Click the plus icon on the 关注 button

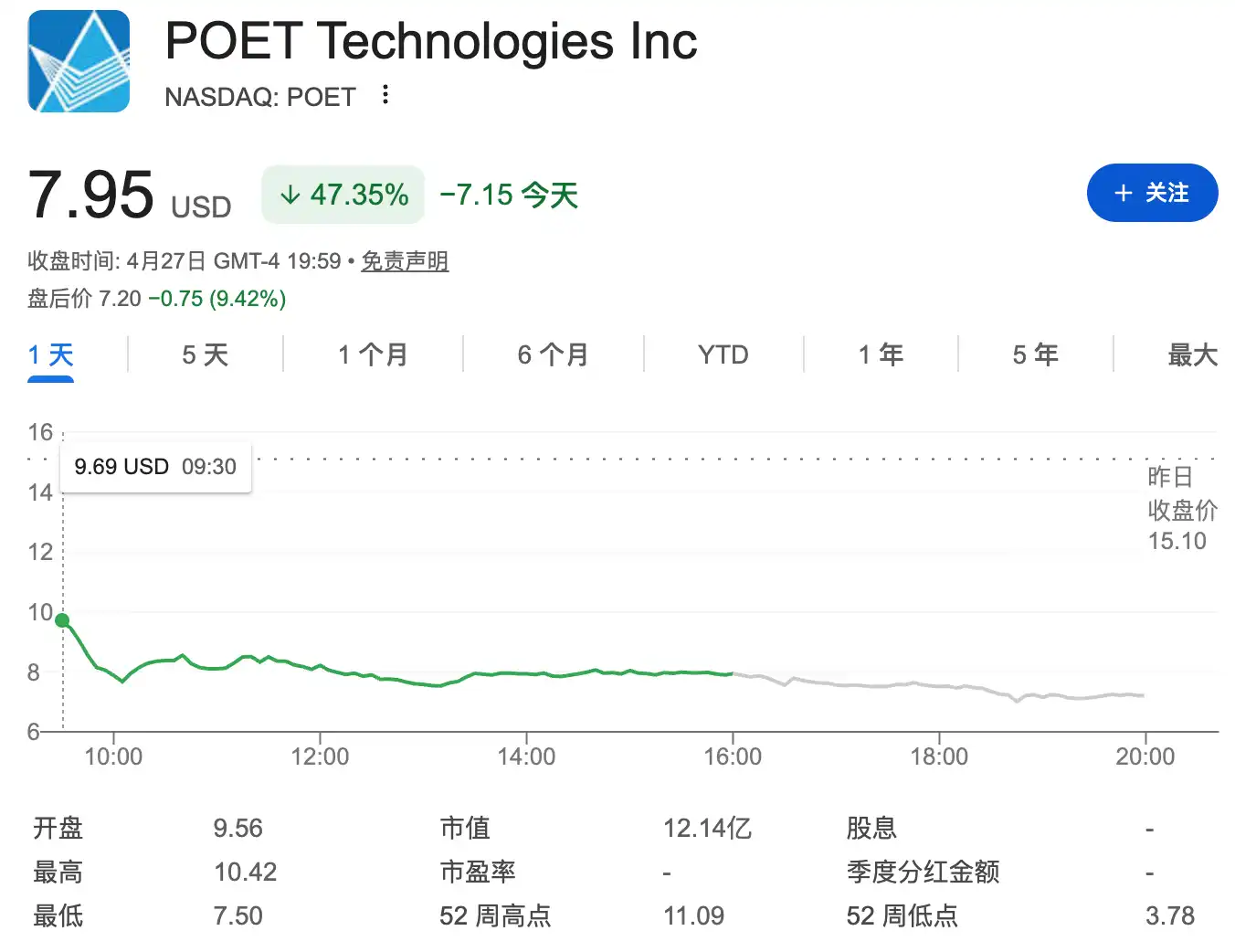pyautogui.click(x=1123, y=193)
